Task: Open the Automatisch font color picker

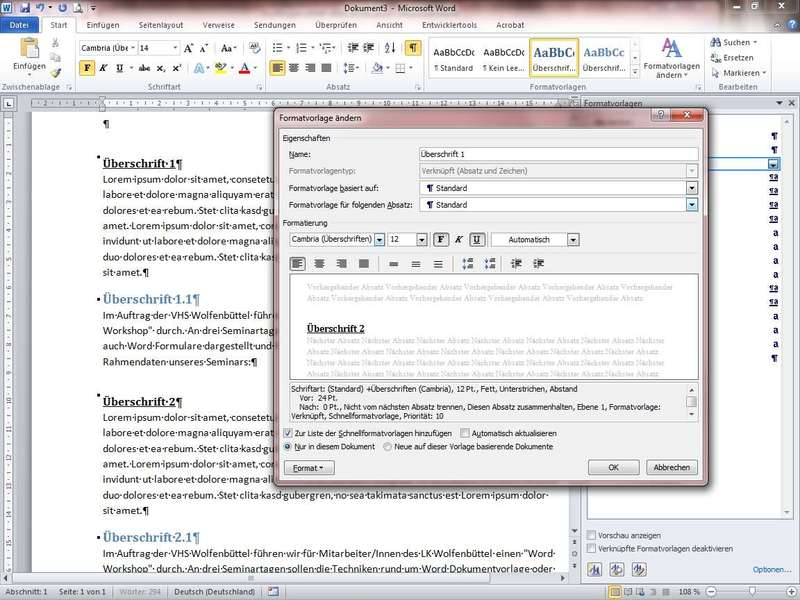Action: (x=573, y=240)
